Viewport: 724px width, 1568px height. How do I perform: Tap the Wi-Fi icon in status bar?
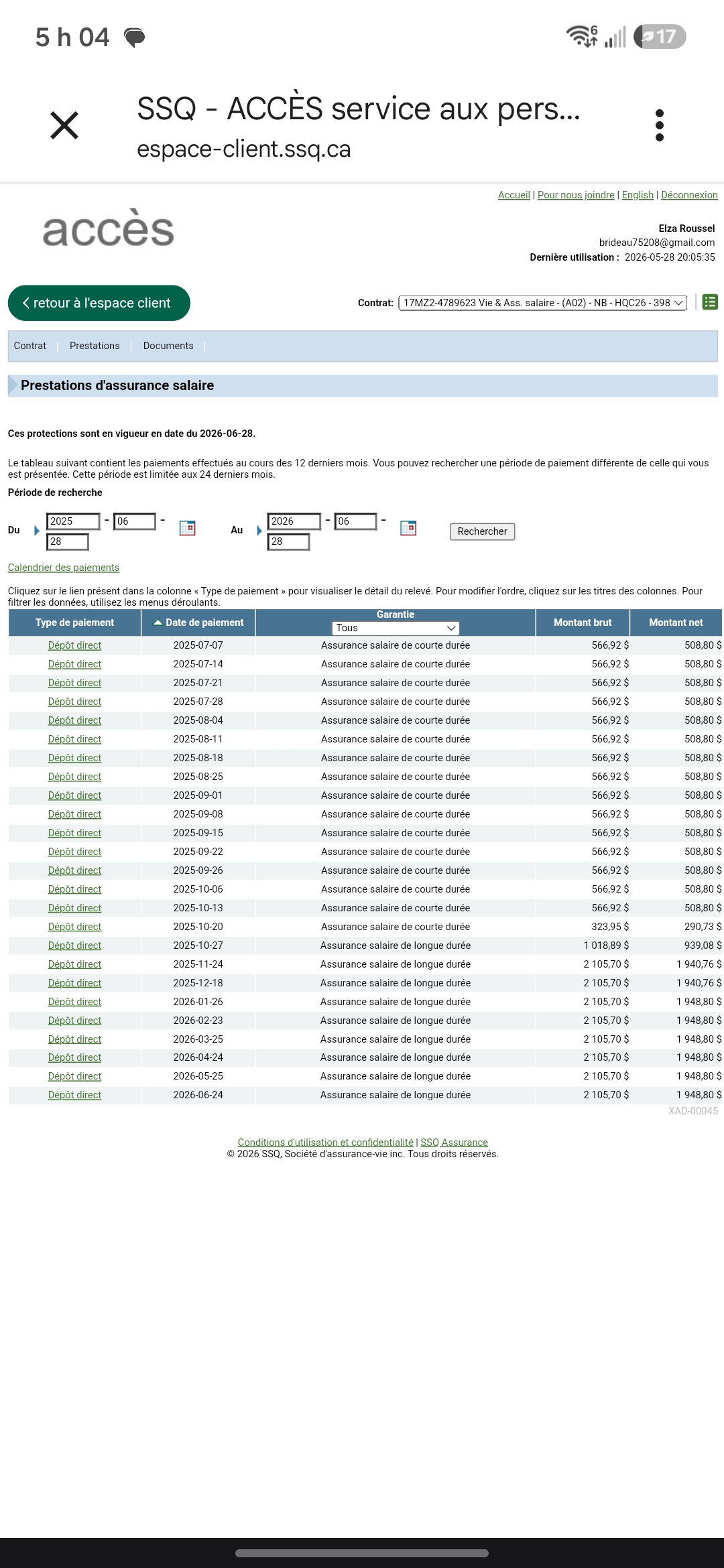click(582, 36)
